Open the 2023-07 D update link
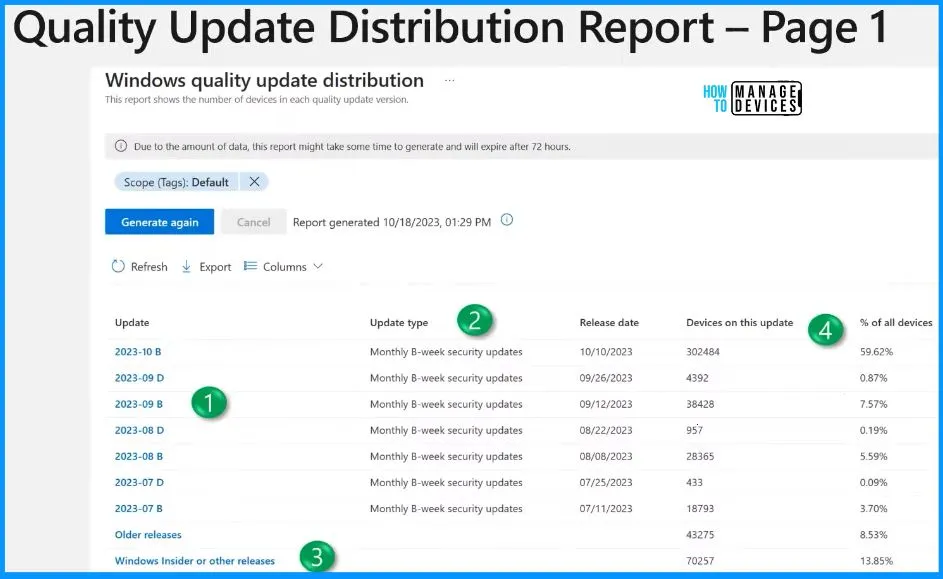The image size is (943, 579). pyautogui.click(x=140, y=482)
